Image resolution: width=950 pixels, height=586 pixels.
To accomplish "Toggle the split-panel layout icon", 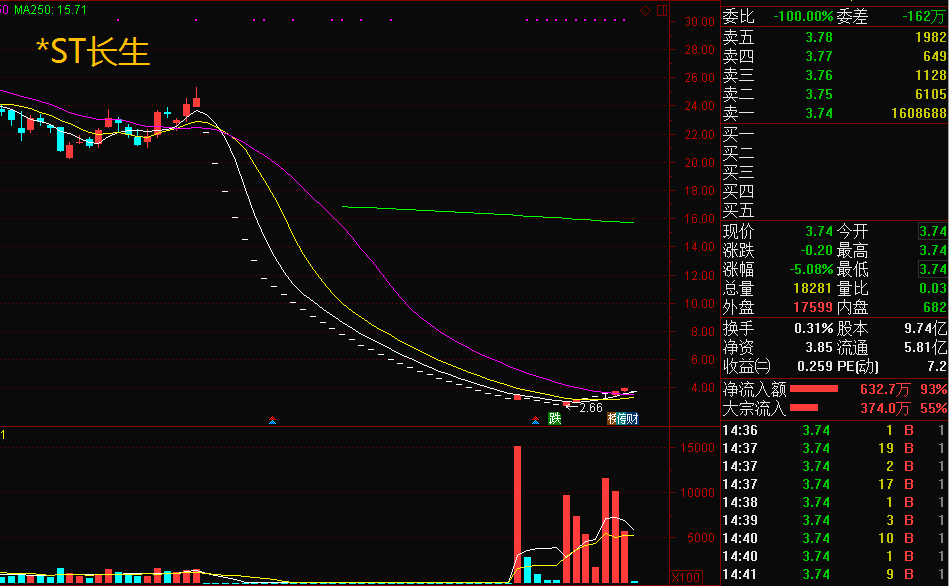I will [x=662, y=10].
